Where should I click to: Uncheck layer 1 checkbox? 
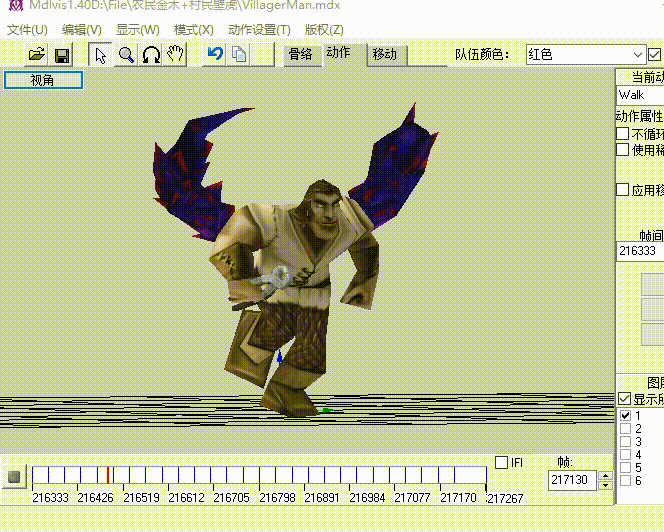click(x=625, y=416)
